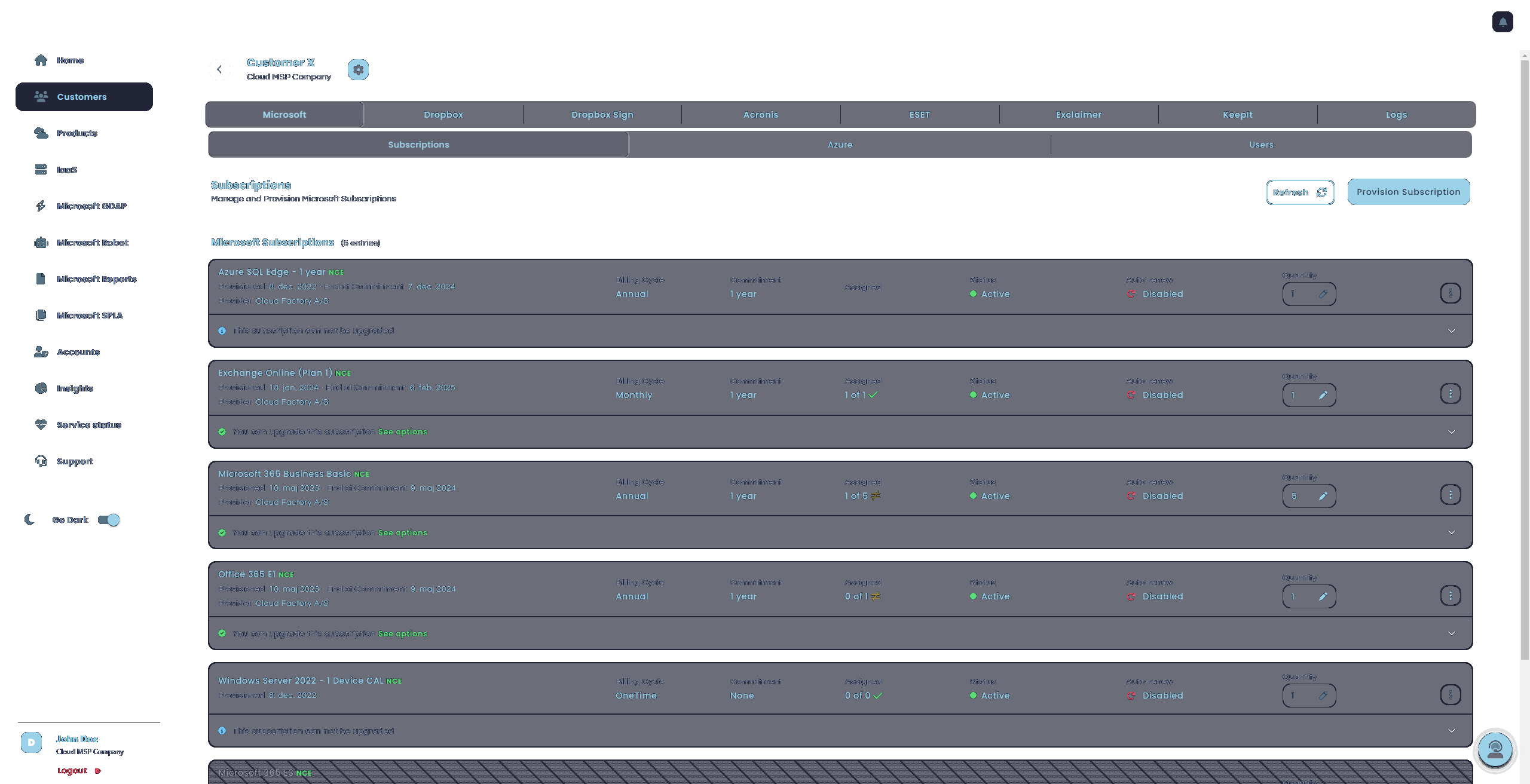Click the Customer X title

click(x=280, y=63)
